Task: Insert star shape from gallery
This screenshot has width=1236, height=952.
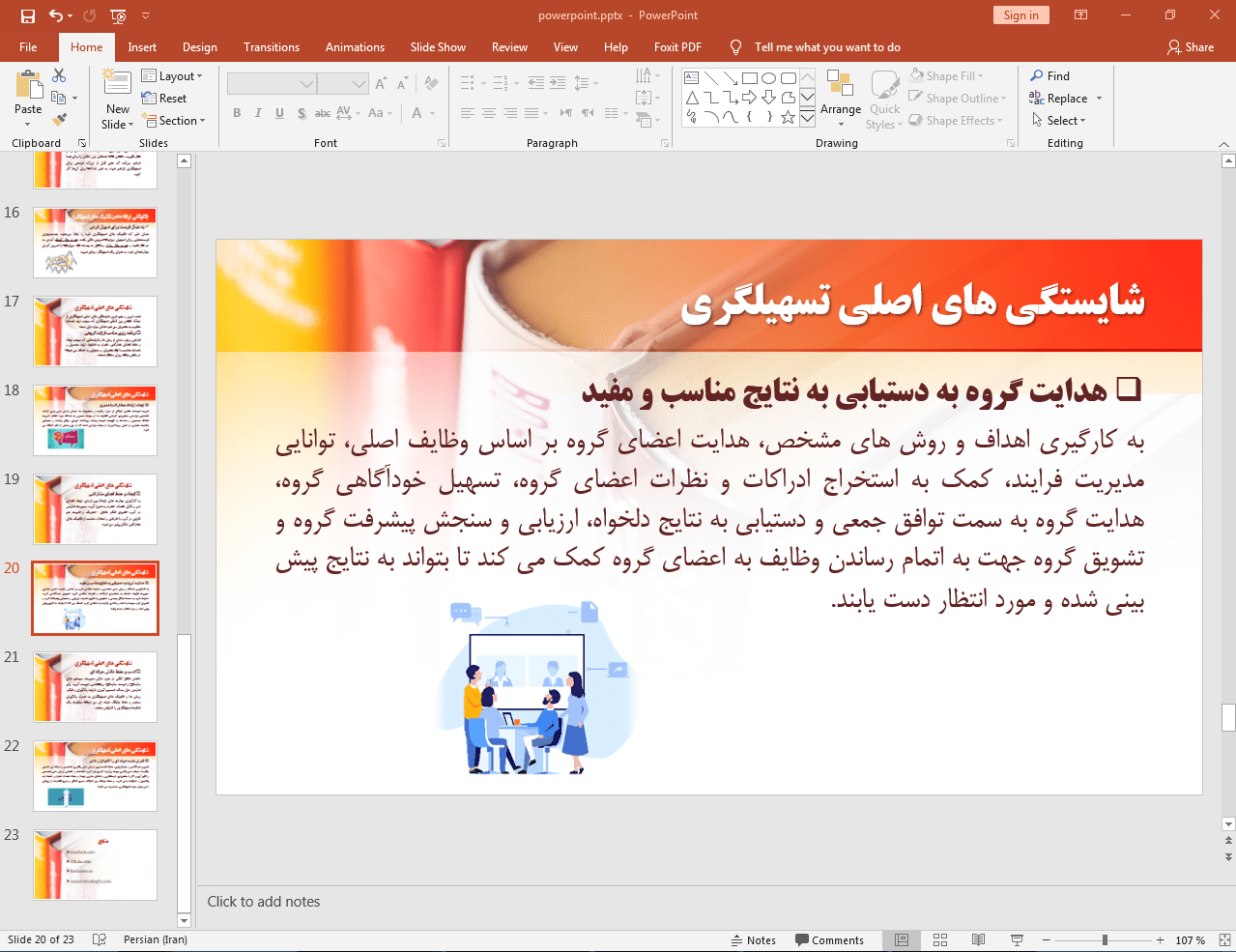Action: [x=789, y=117]
